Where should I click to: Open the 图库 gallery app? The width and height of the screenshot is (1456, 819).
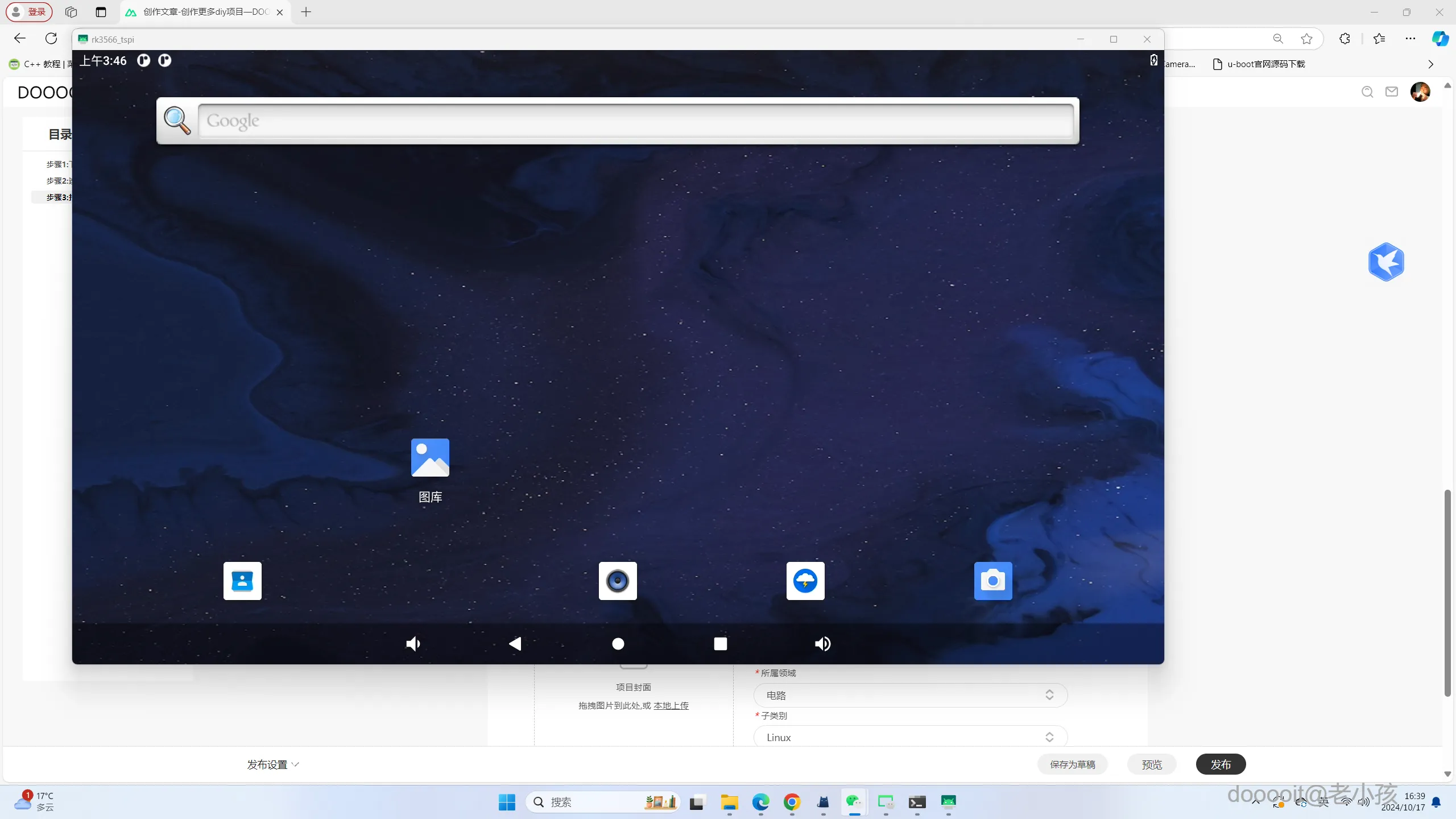click(430, 458)
